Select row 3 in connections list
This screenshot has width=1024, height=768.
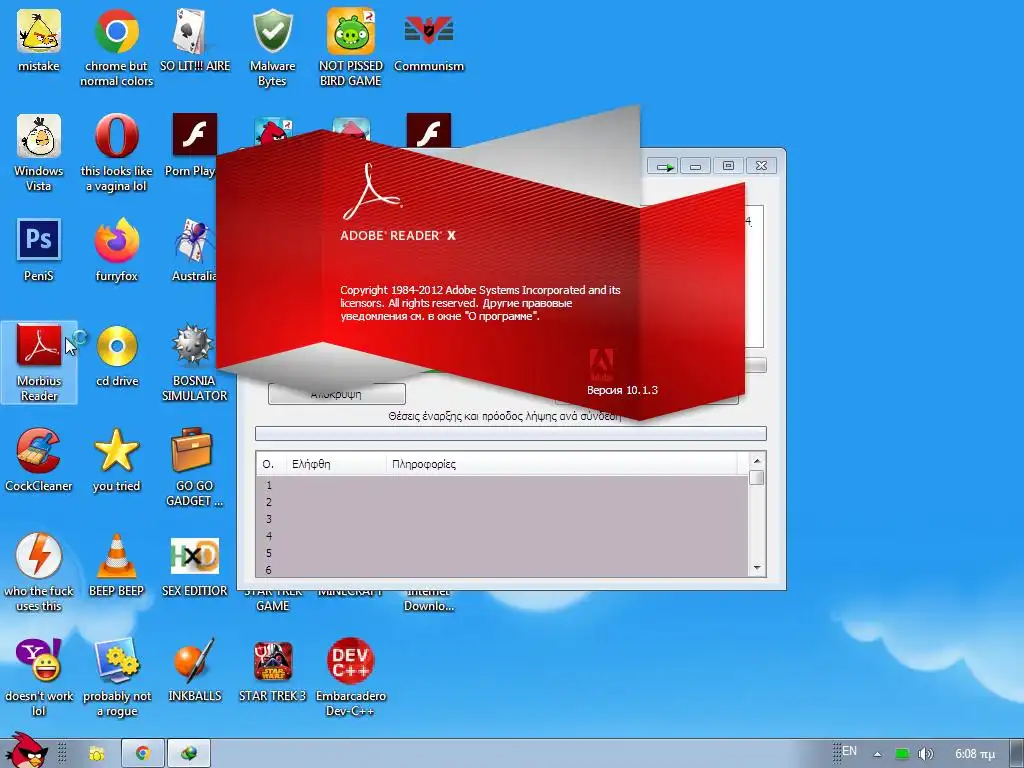pyautogui.click(x=502, y=519)
